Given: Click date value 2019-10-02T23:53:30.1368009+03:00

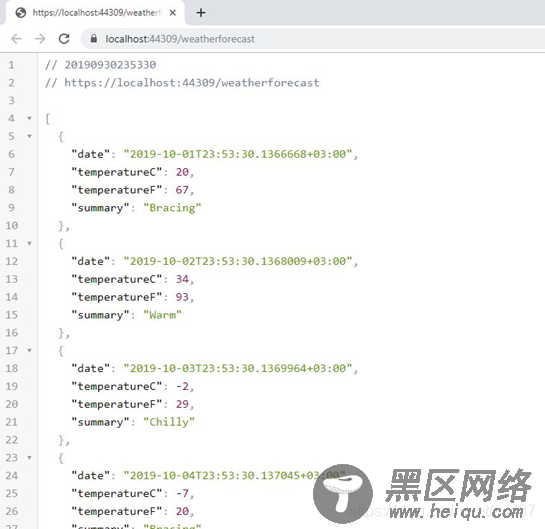Looking at the screenshot, I should (x=238, y=261).
